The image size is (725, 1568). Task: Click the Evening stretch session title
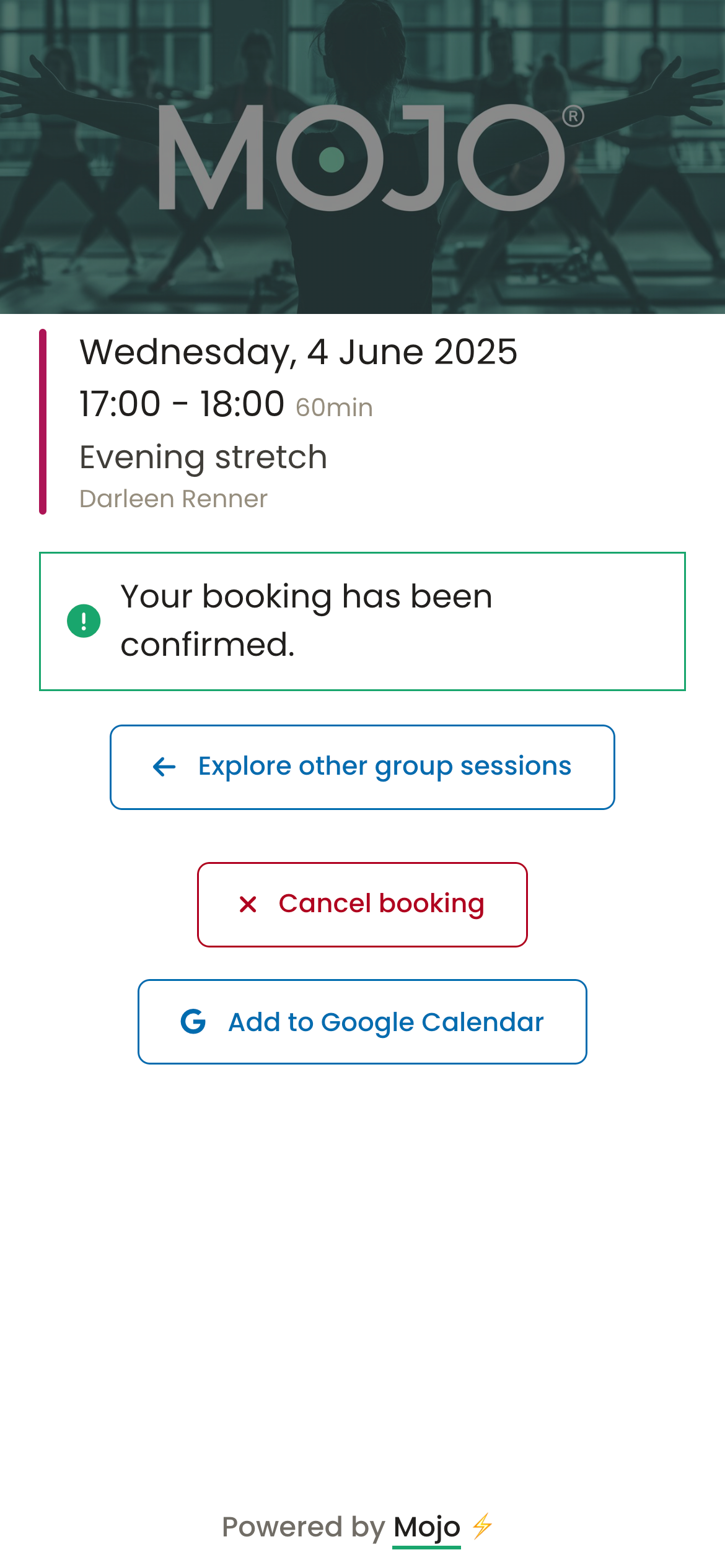click(203, 457)
